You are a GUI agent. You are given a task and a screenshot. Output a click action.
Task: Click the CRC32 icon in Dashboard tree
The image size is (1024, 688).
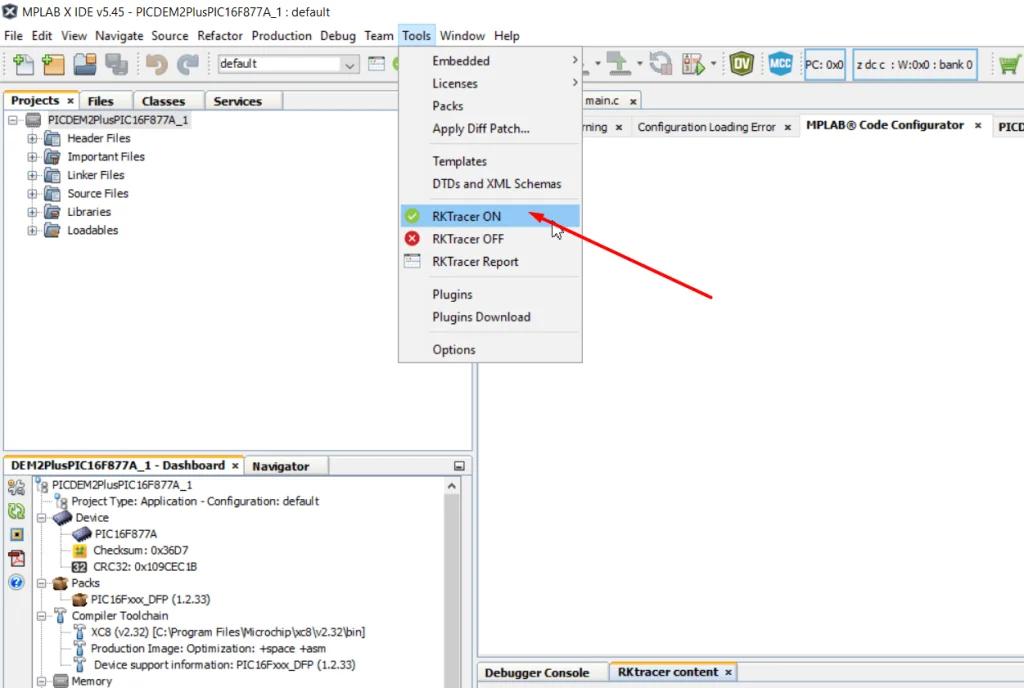coord(80,567)
